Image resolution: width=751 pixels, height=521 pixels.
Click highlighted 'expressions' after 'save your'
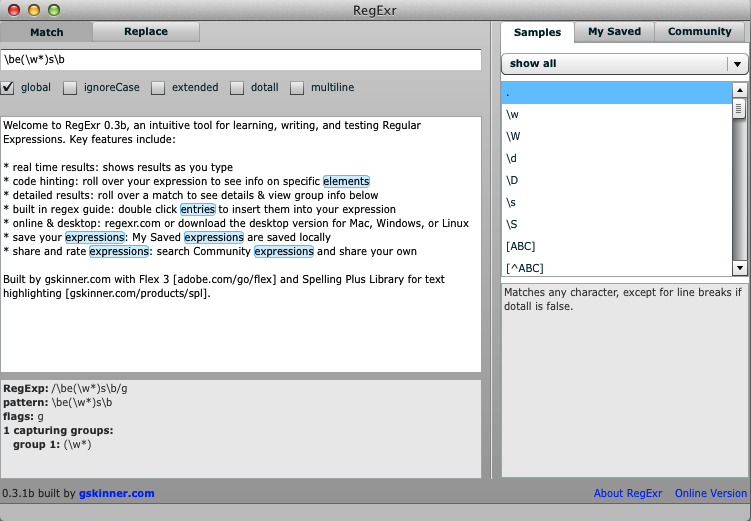[95, 238]
